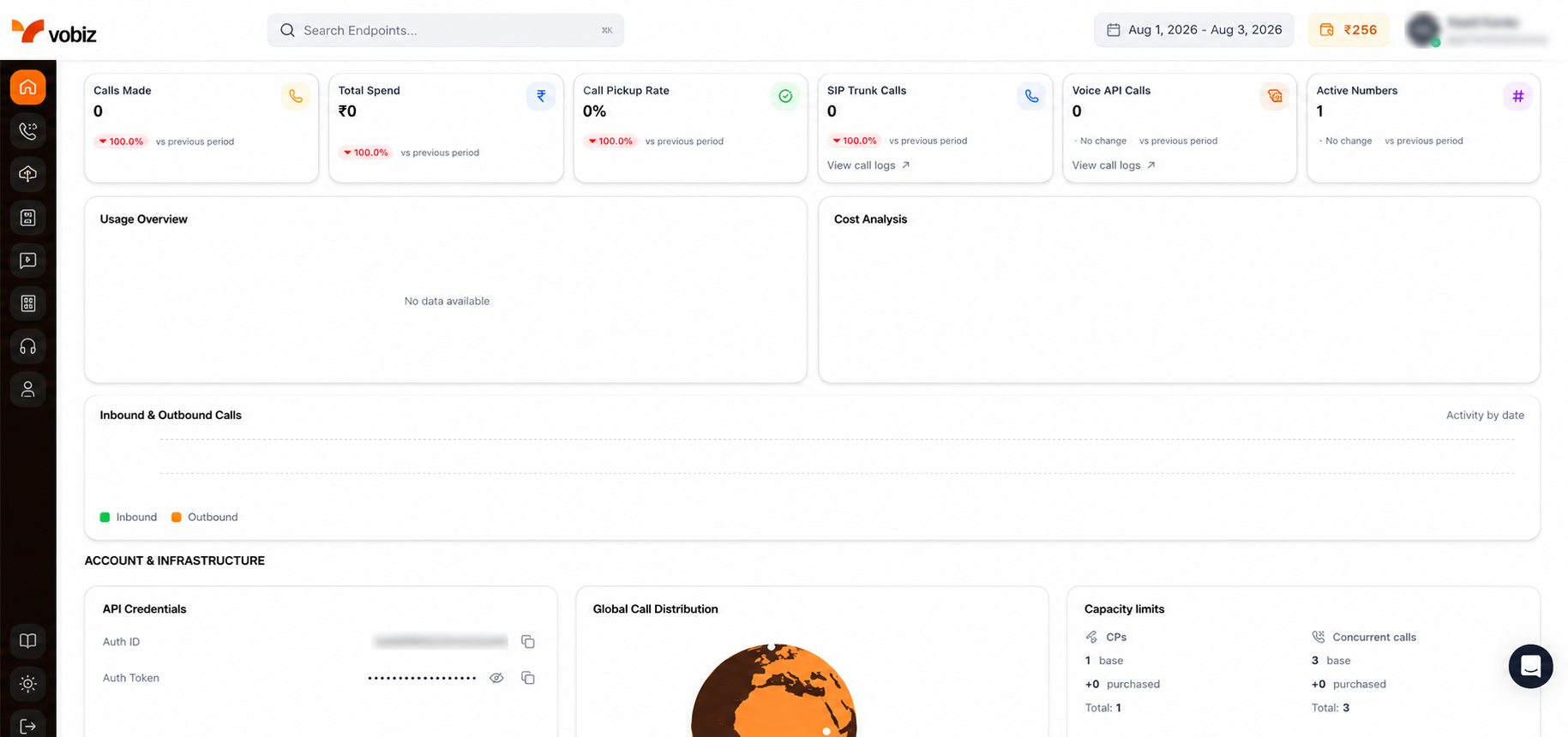Copy the Auth Token value
Viewport: 1568px width, 737px height.
[x=528, y=678]
